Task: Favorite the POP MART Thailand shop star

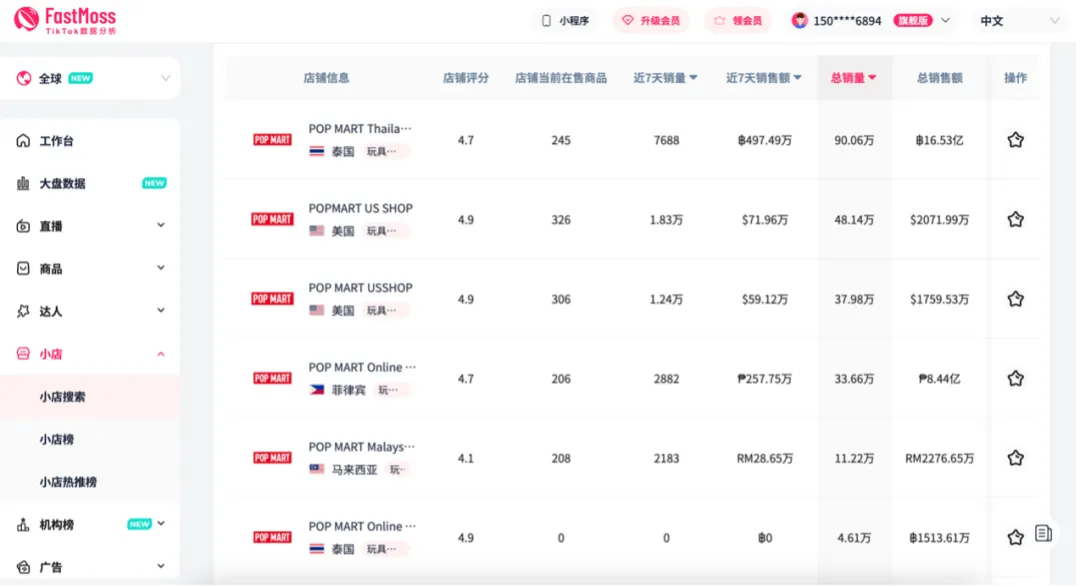Action: [1016, 141]
